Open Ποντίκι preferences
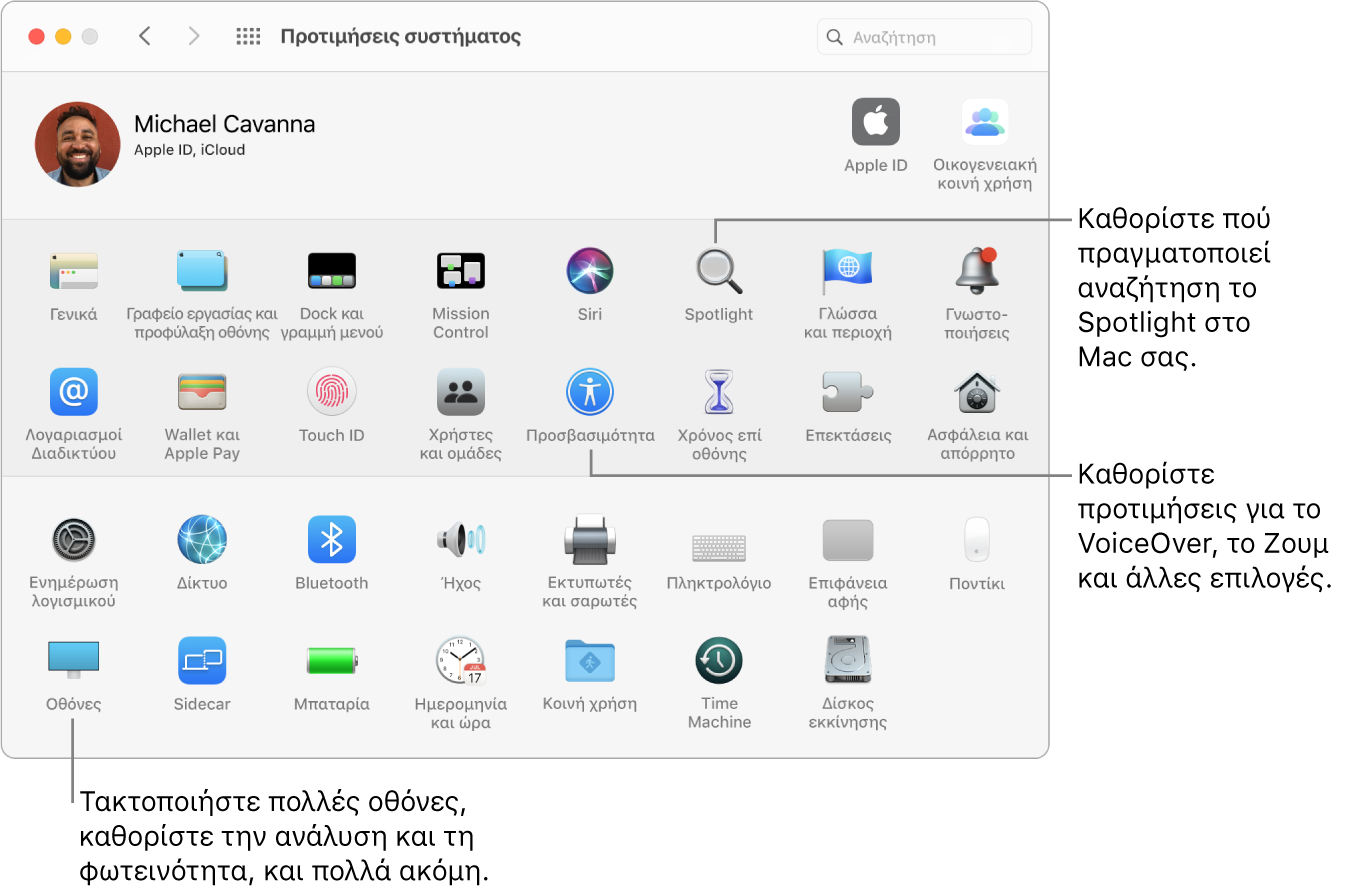 click(x=977, y=540)
